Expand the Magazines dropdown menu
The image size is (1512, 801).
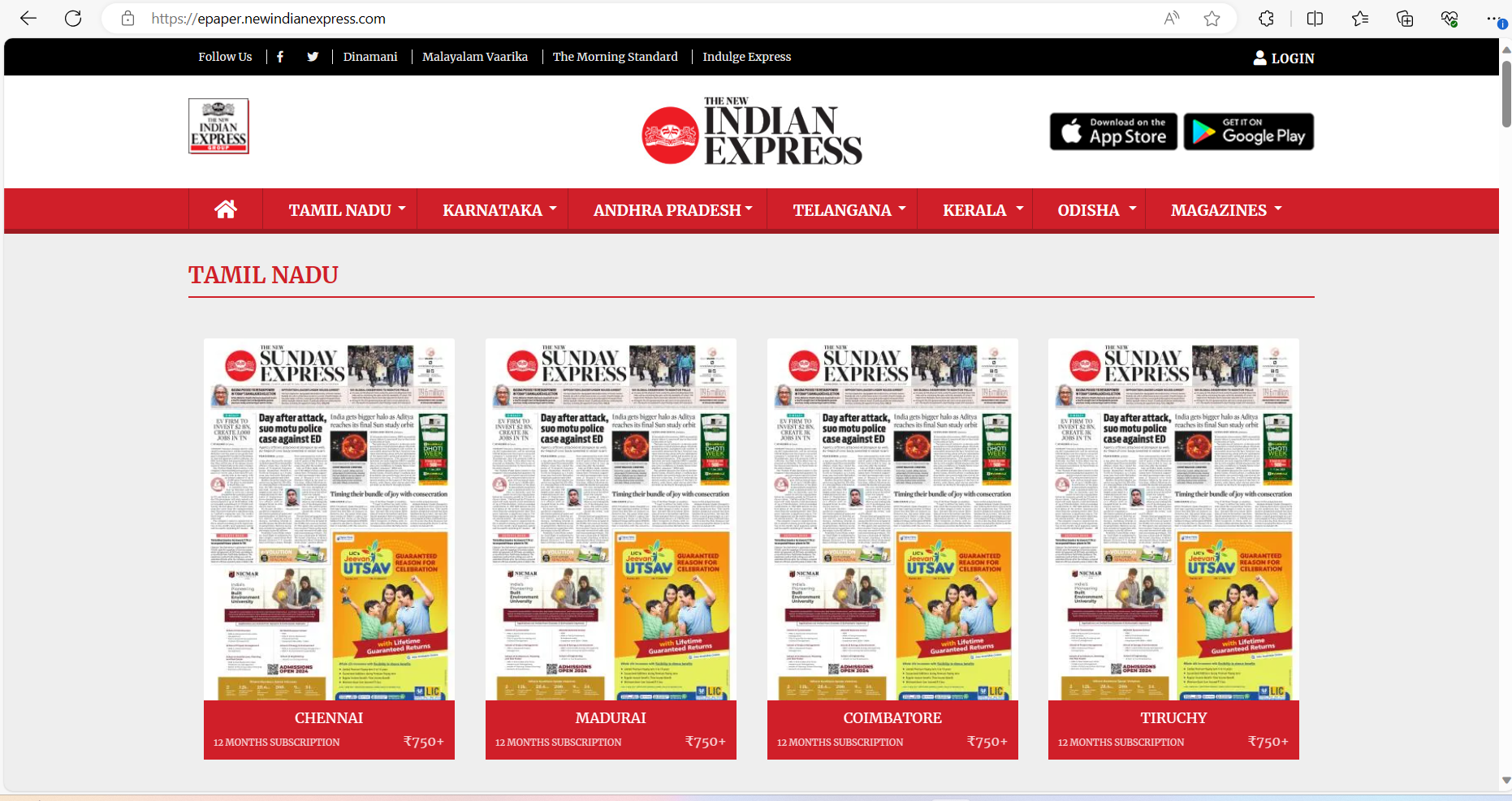pyautogui.click(x=1226, y=210)
